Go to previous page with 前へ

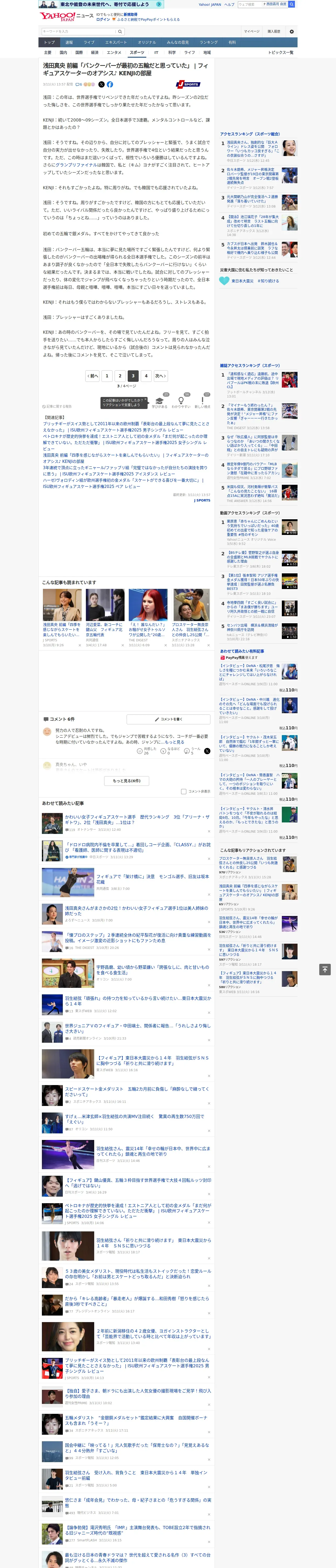(x=92, y=376)
